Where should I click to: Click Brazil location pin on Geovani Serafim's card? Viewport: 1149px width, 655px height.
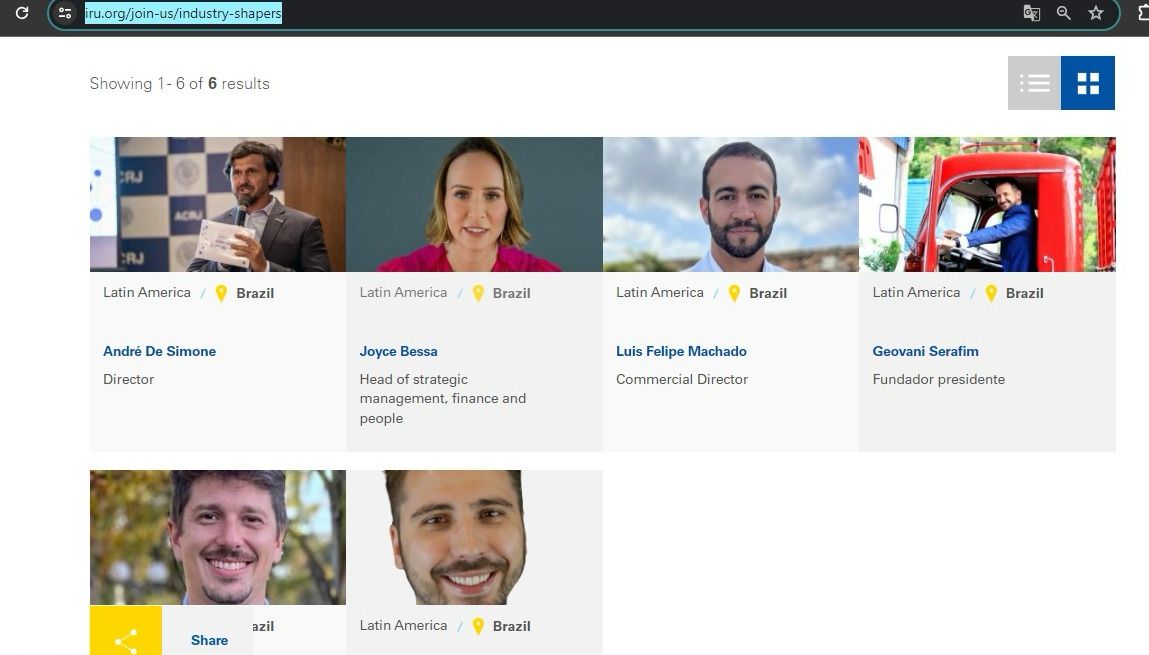[x=991, y=293]
